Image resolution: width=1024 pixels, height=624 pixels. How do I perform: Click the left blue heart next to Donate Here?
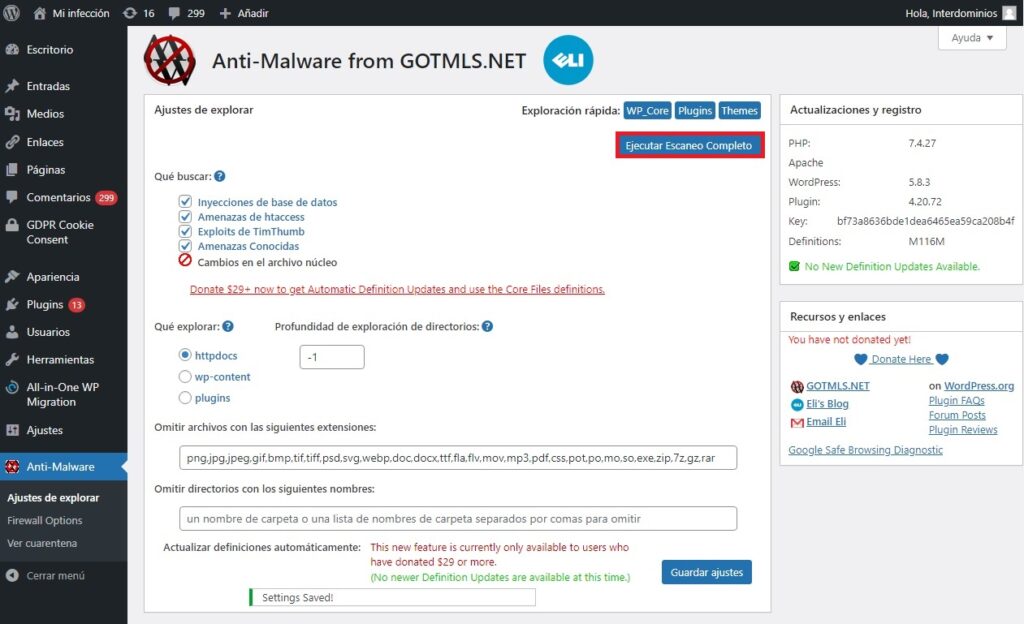[861, 359]
